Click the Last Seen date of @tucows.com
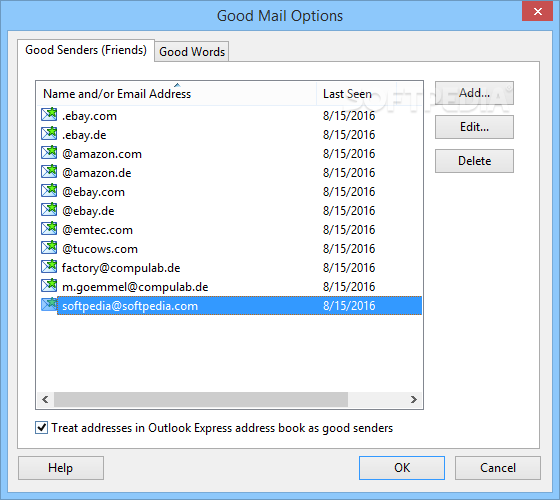This screenshot has height=500, width=560. click(349, 249)
